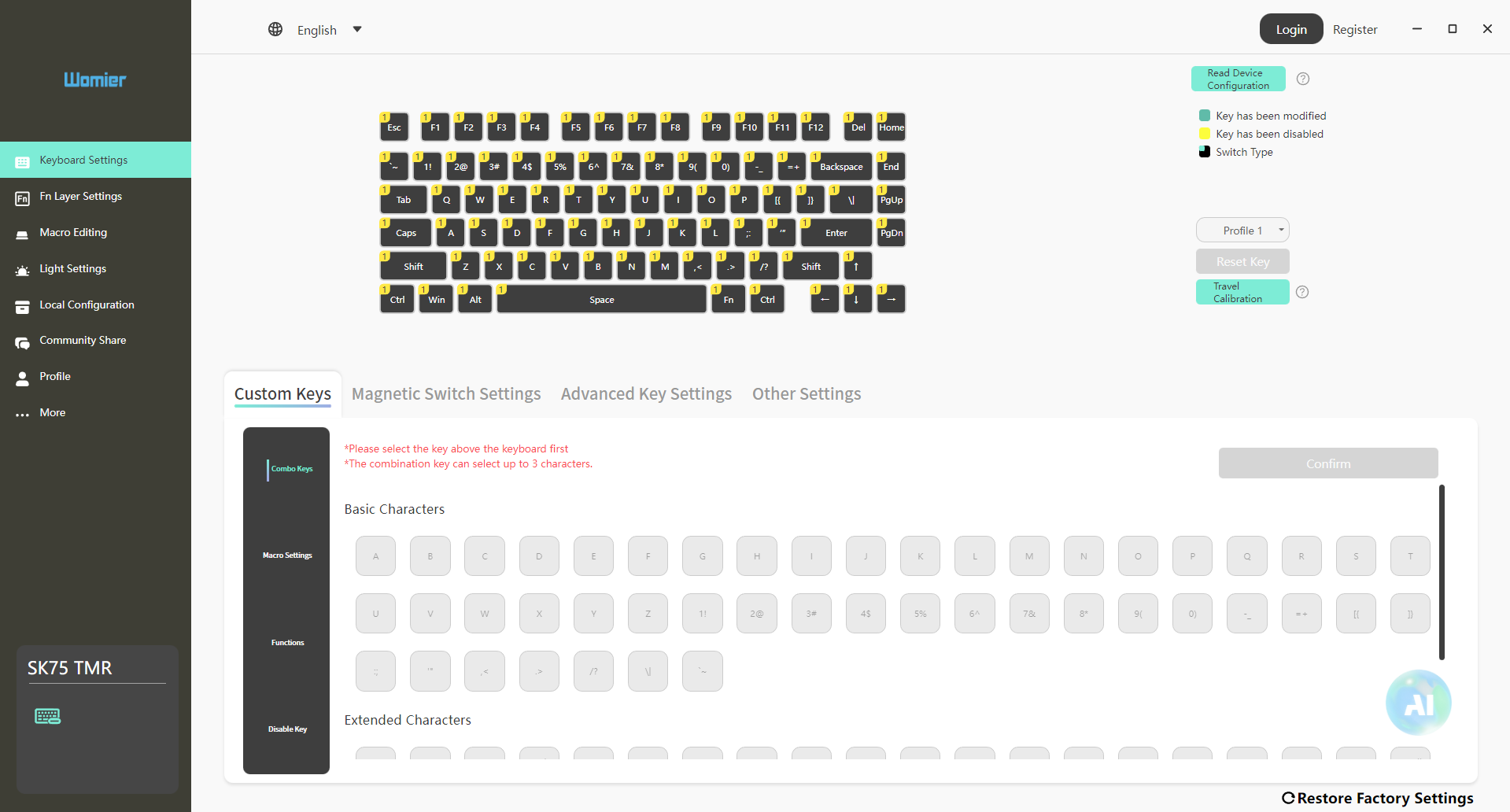Open the Profile 1 dropdown

pos(1242,231)
